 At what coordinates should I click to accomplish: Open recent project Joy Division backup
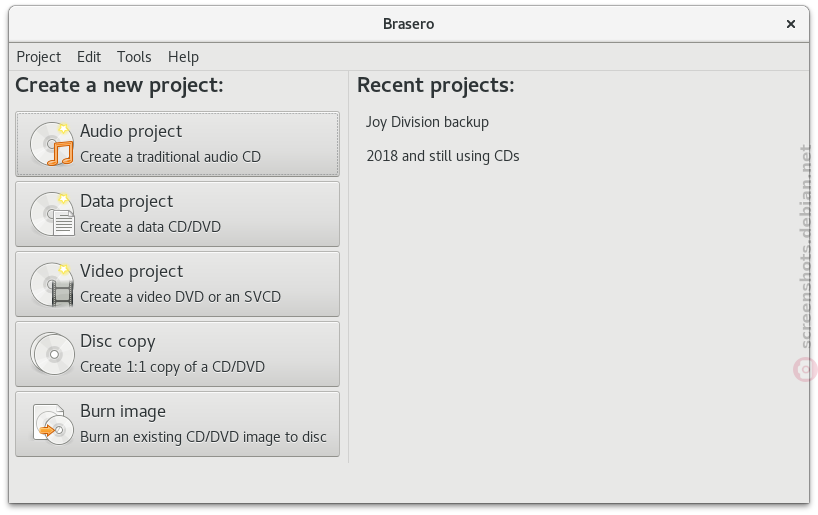(x=427, y=122)
